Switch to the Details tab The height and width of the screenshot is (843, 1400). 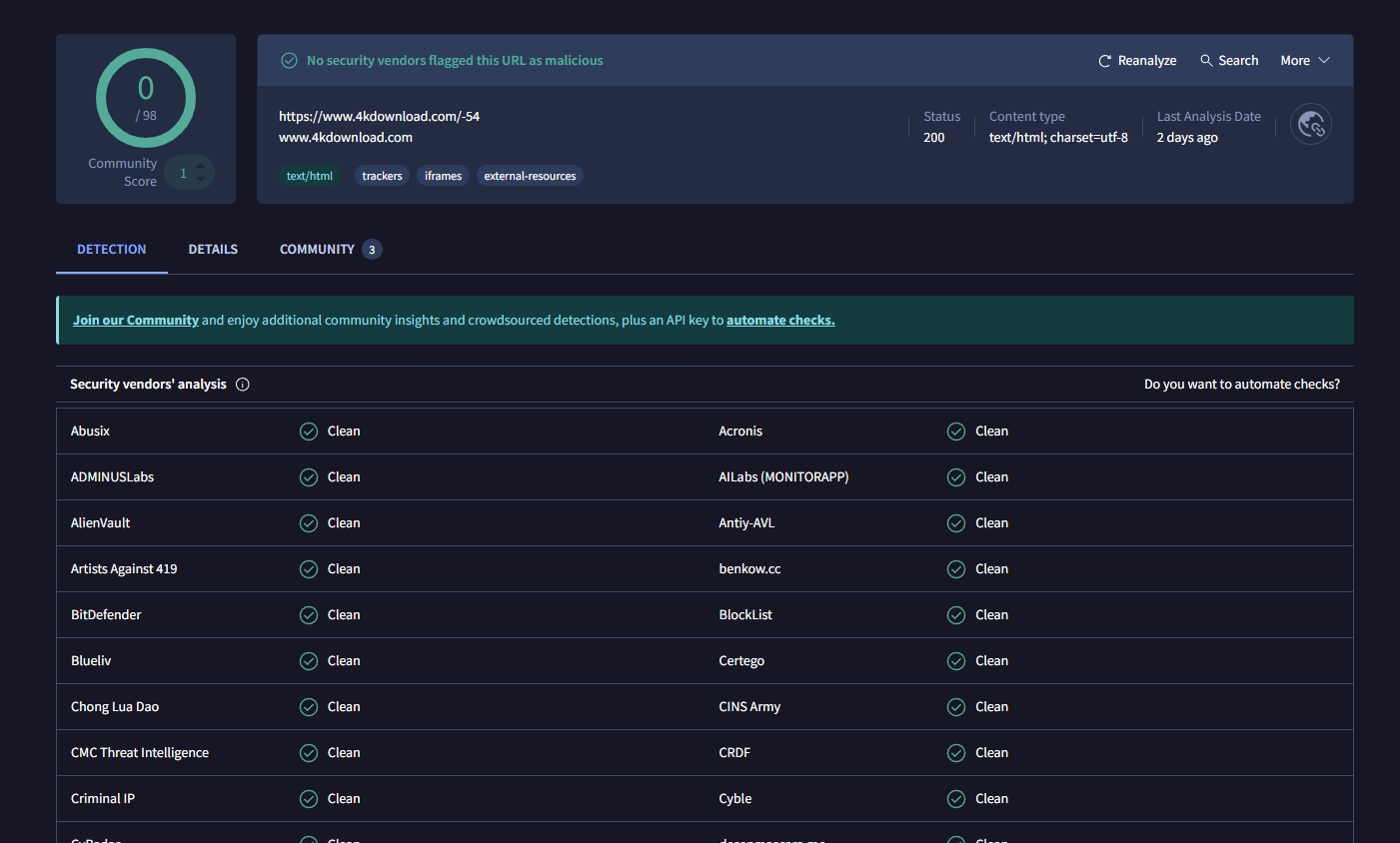213,250
